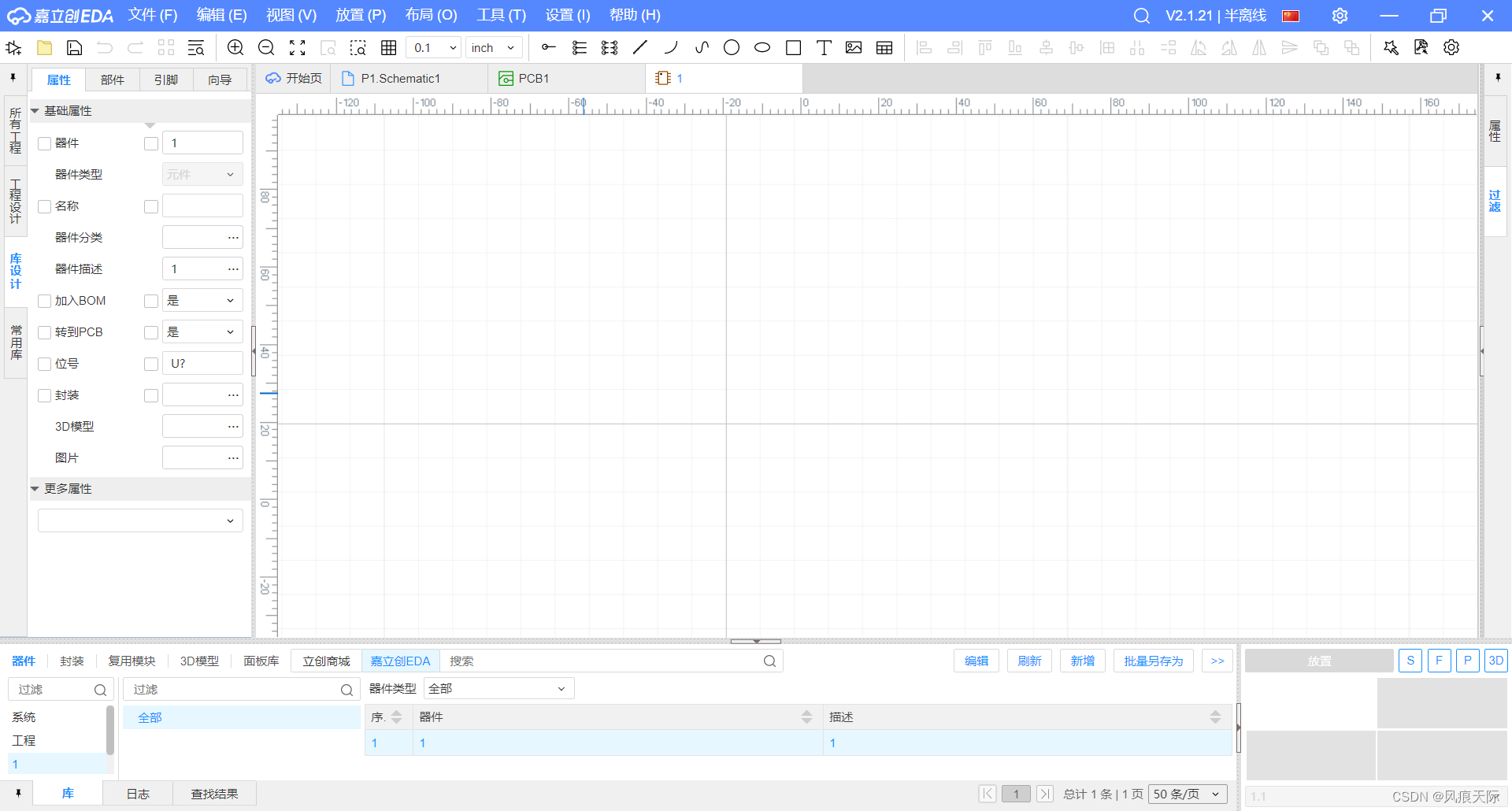The image size is (1512, 811).
Task: Toggle the checkbox beside the U? field
Action: [x=151, y=364]
